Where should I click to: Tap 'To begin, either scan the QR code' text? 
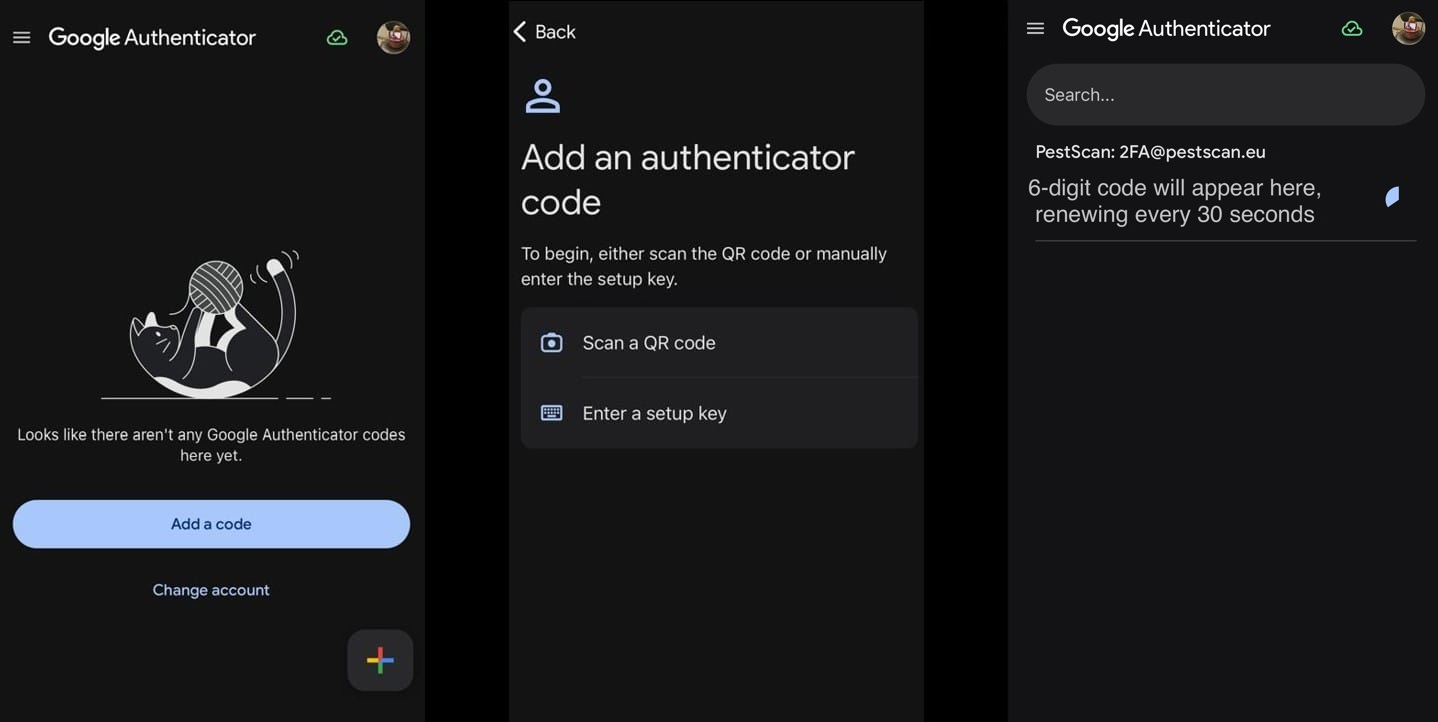coord(704,266)
